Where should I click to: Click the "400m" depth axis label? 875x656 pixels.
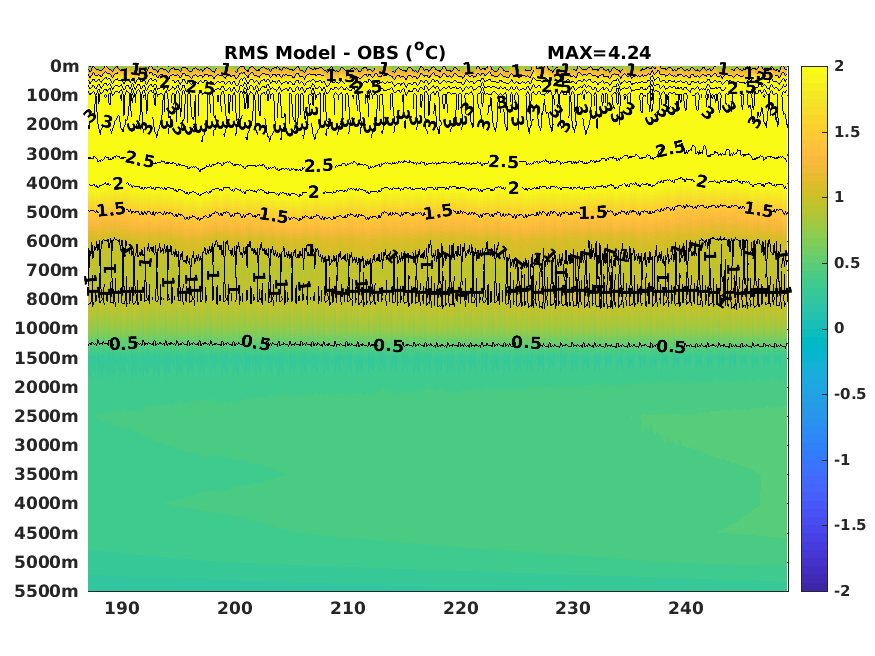pyautogui.click(x=52, y=183)
